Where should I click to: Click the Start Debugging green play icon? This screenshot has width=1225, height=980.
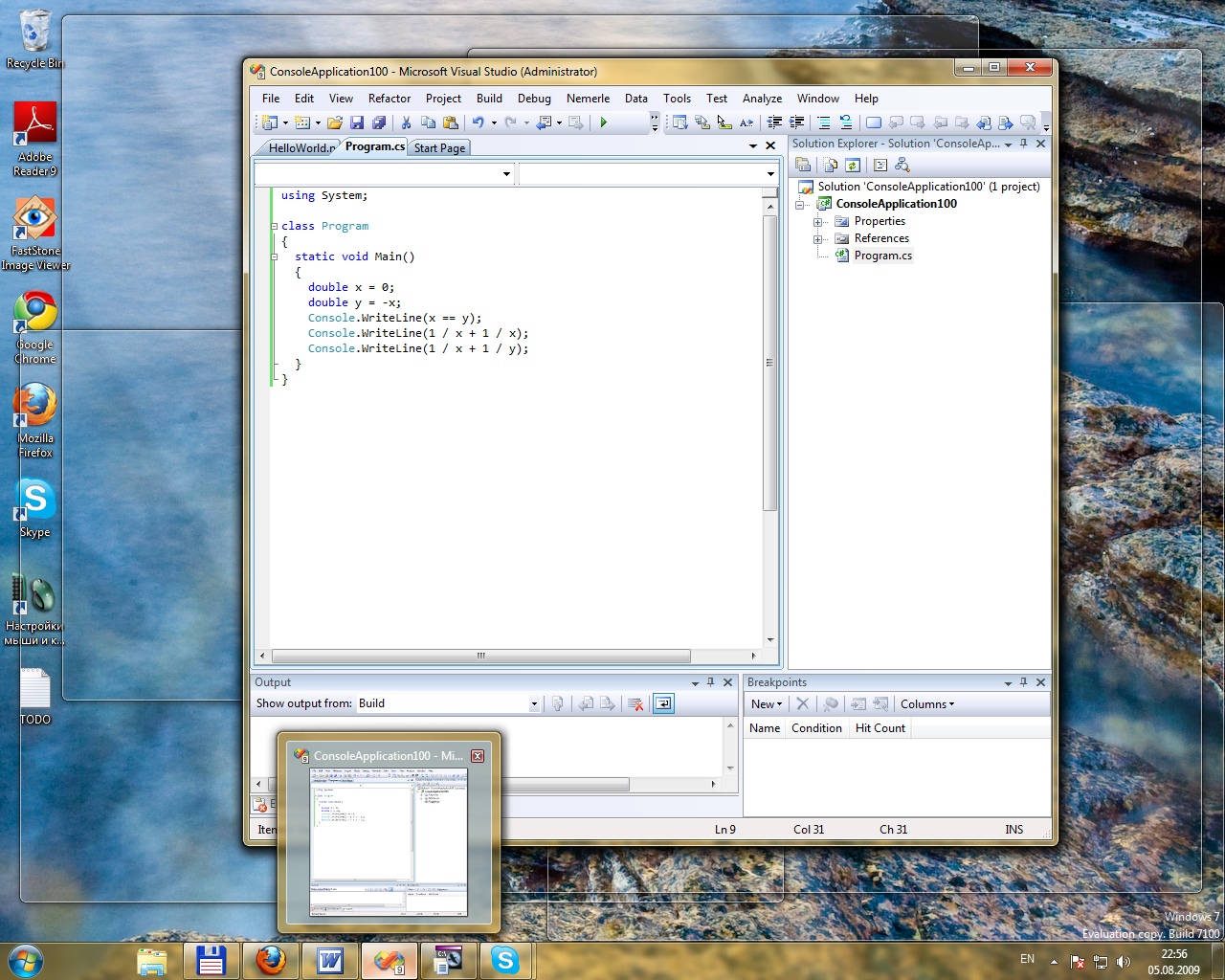tap(604, 122)
